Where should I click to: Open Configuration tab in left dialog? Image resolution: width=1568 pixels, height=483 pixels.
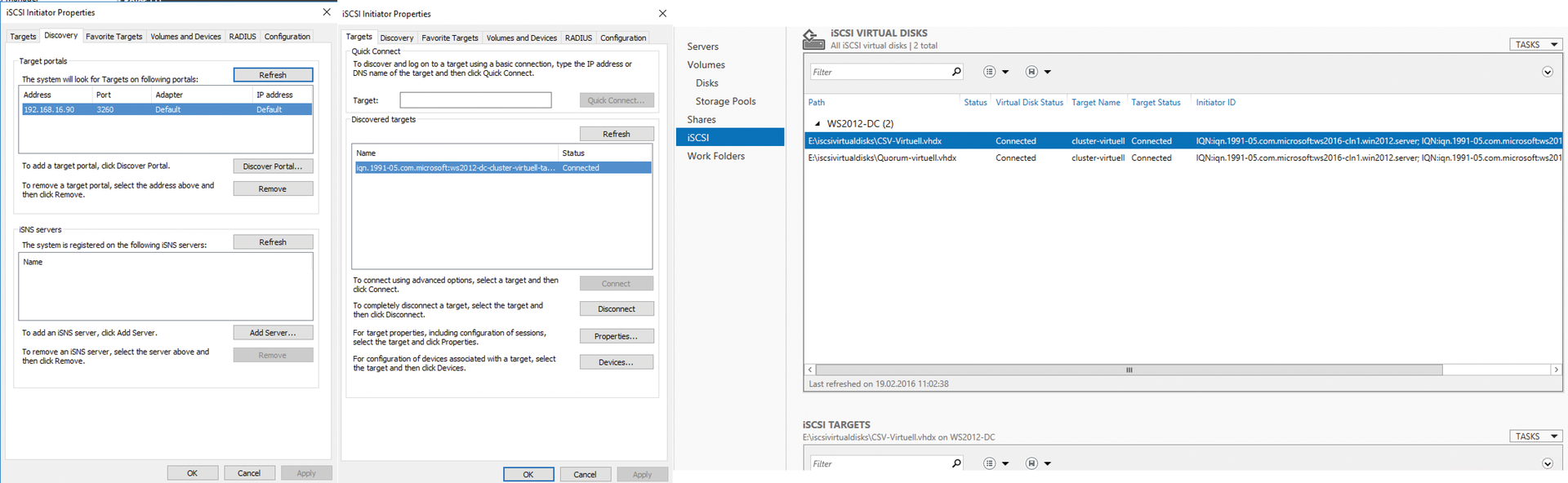tap(287, 37)
